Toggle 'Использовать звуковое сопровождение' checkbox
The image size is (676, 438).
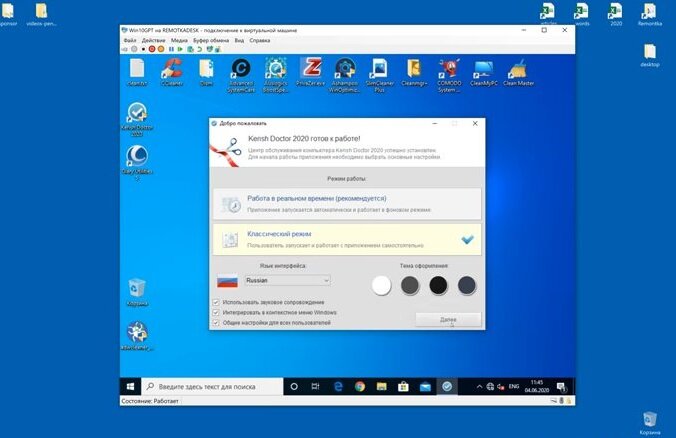216,302
